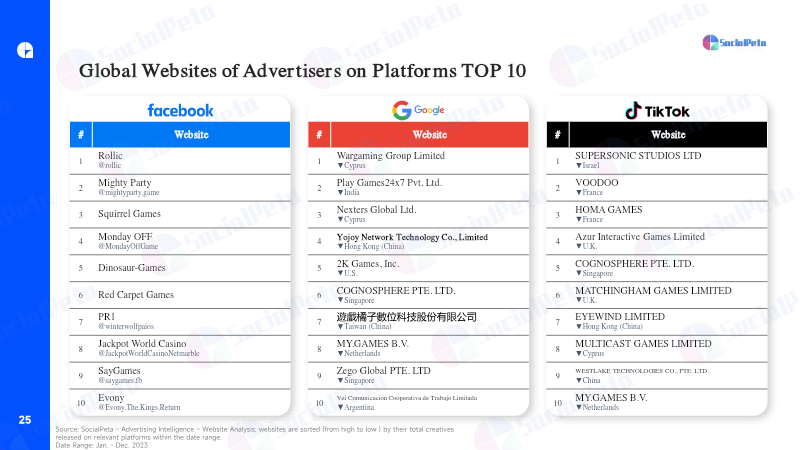Click the triangle marker beside Argentina in row 10
The width and height of the screenshot is (800, 450).
pos(340,408)
